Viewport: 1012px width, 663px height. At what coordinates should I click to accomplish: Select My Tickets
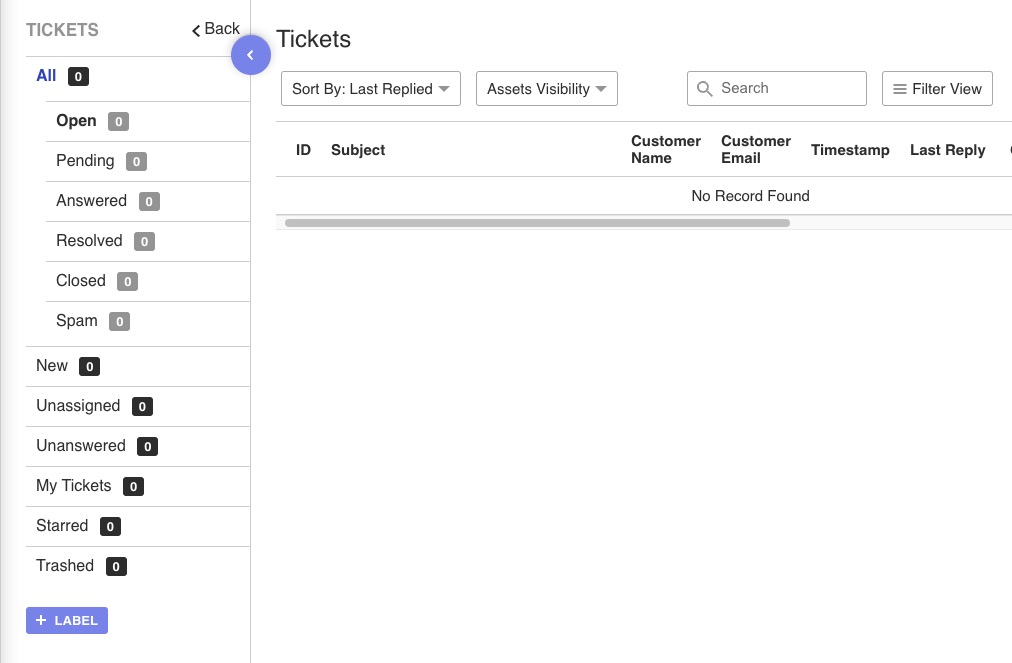pos(73,485)
